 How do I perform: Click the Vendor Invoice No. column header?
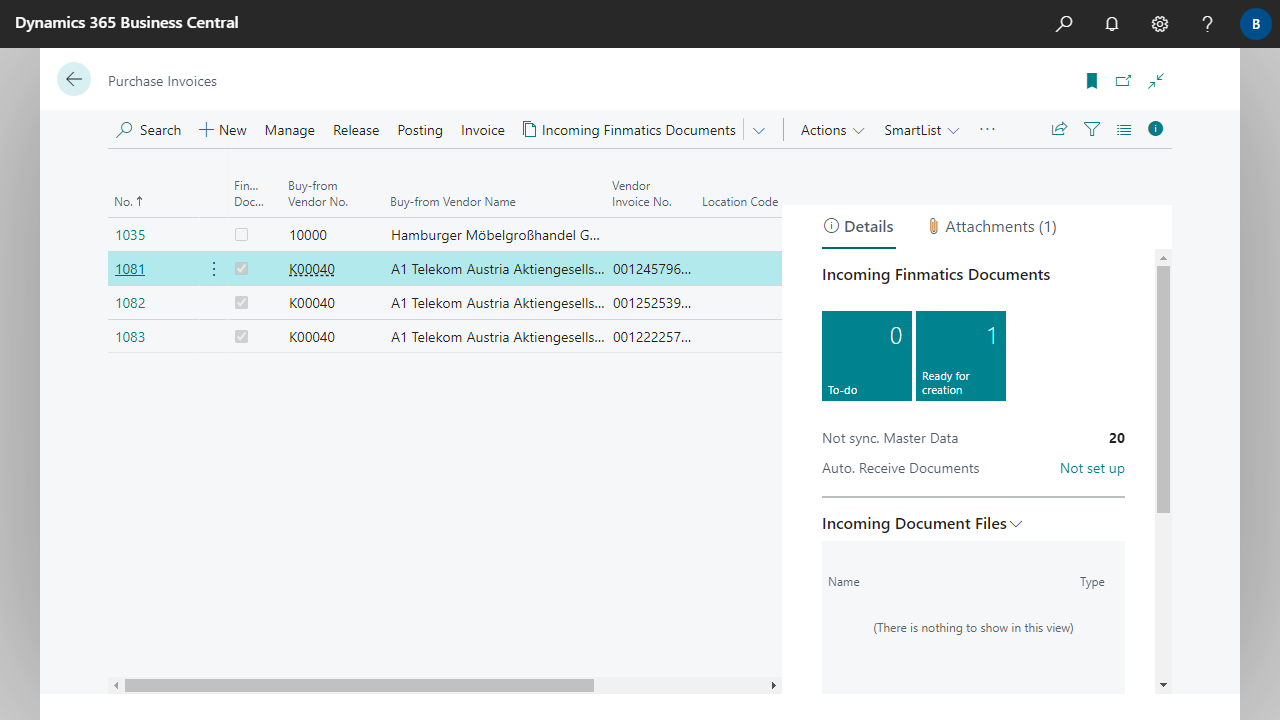coord(642,194)
